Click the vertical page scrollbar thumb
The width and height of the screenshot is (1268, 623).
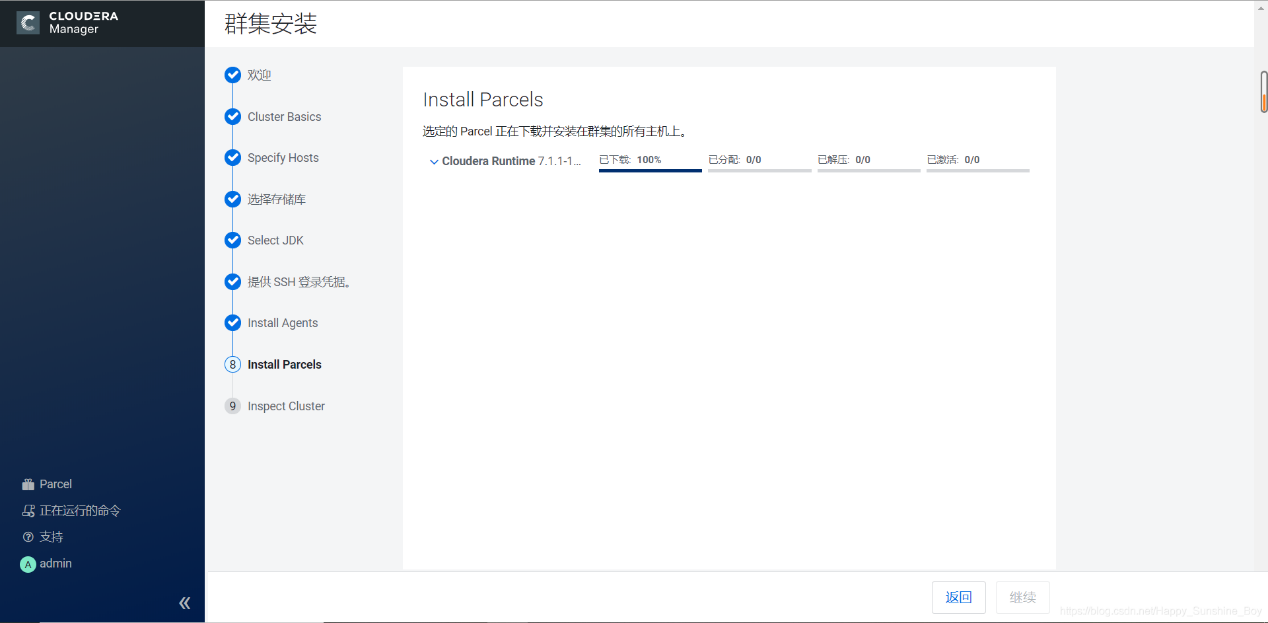click(x=1263, y=92)
